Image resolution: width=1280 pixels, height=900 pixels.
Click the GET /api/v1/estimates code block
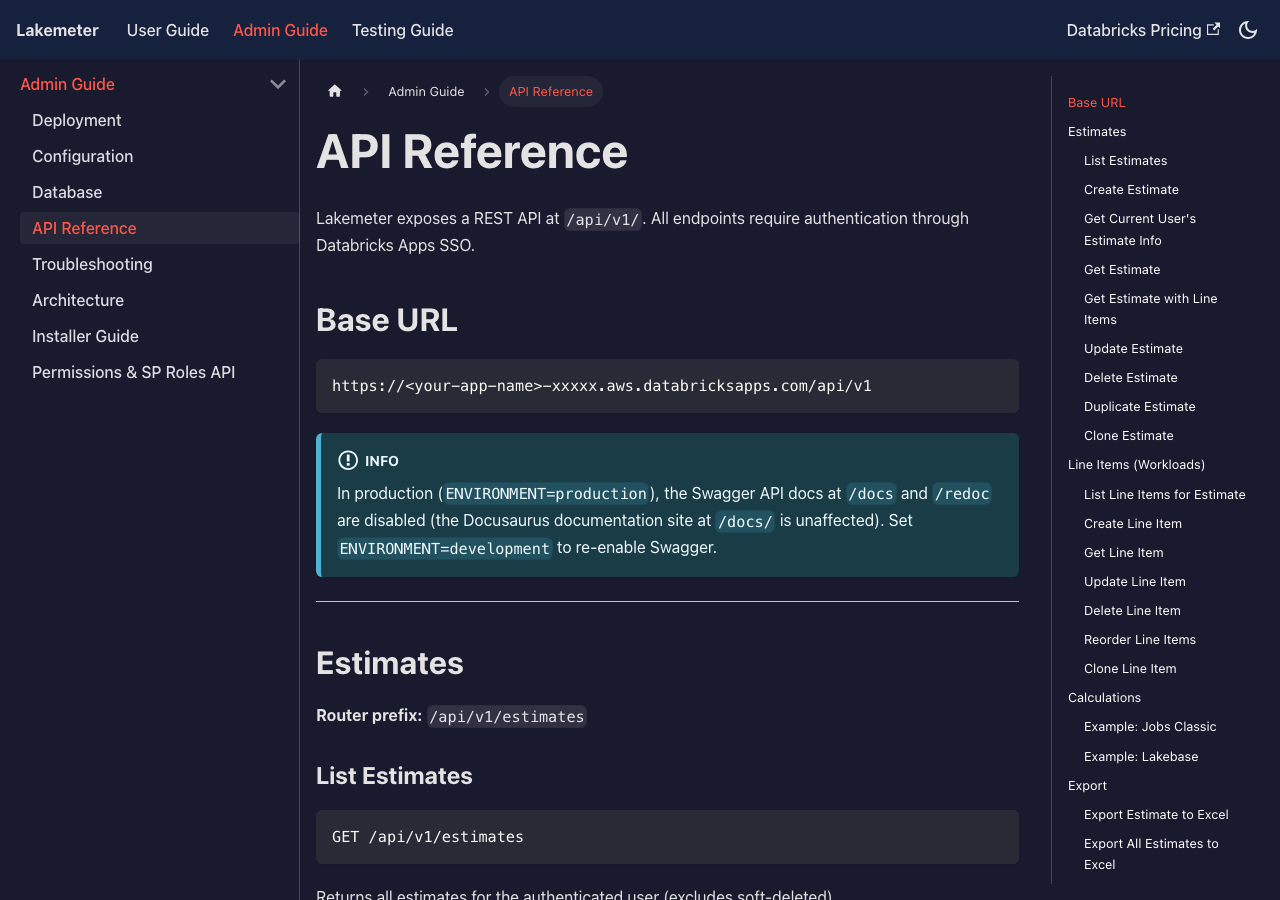pos(667,837)
